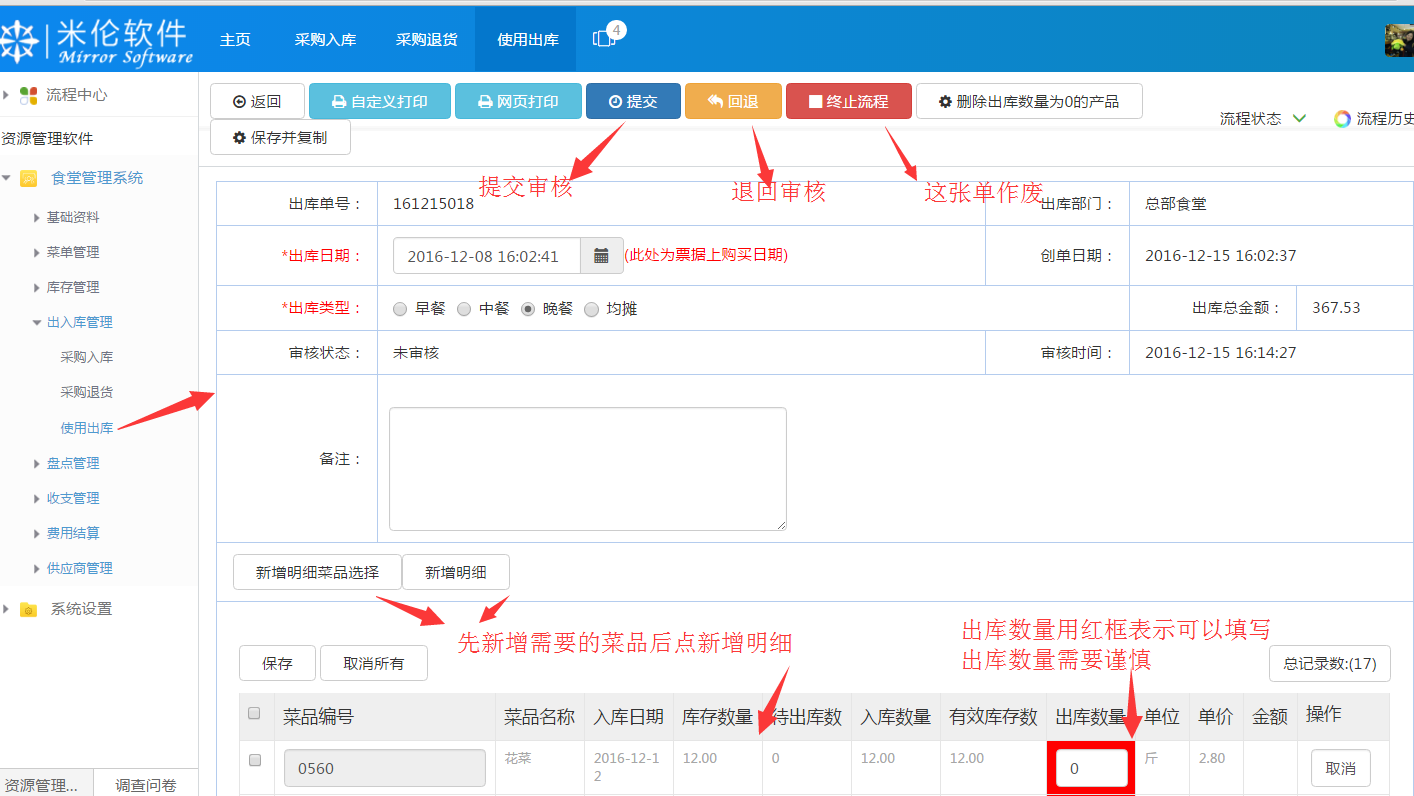1414x796 pixels.
Task: Collapse the 出入库管理 tree section
Action: pos(37,322)
